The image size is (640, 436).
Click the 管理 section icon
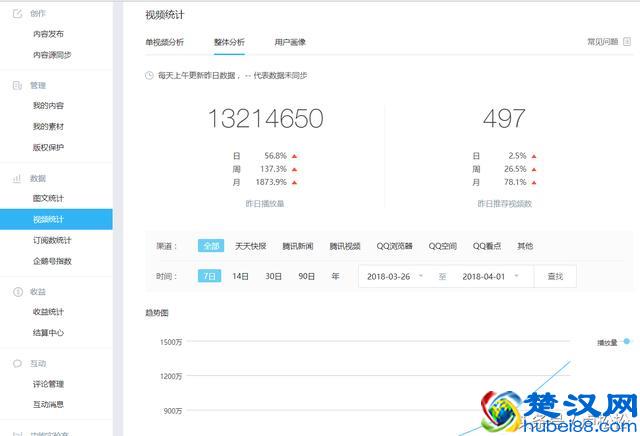18,85
